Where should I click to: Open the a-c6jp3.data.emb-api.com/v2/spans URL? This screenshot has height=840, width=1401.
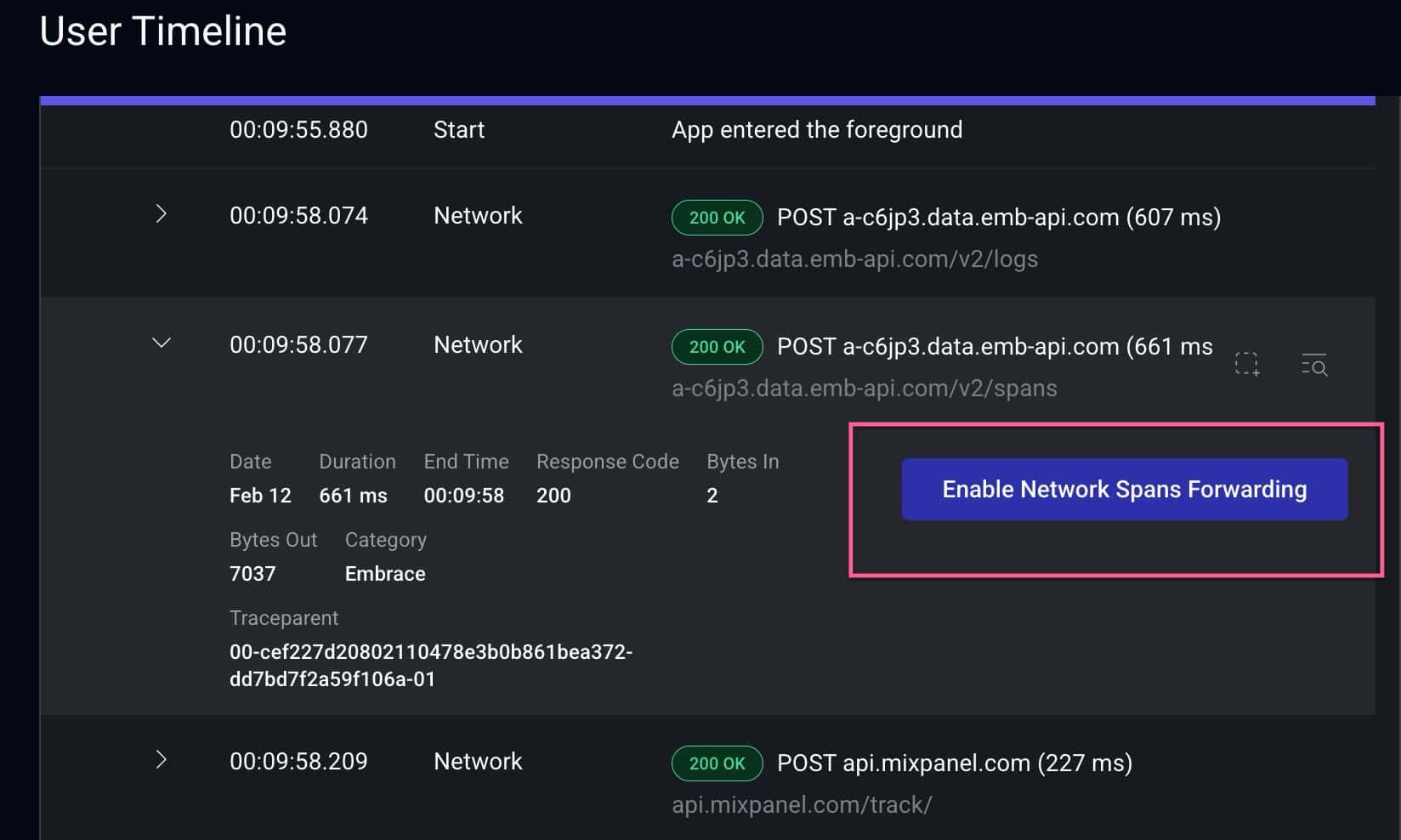[x=864, y=388]
